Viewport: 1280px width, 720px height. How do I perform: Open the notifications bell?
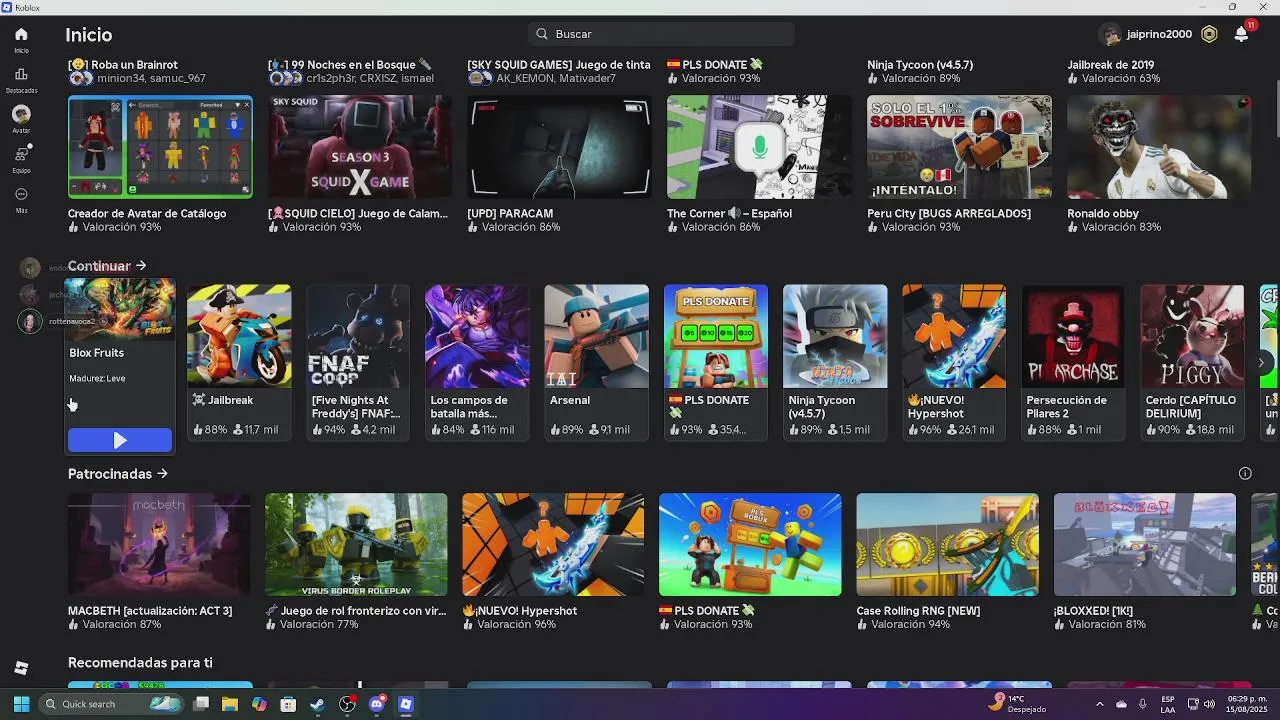click(1241, 34)
